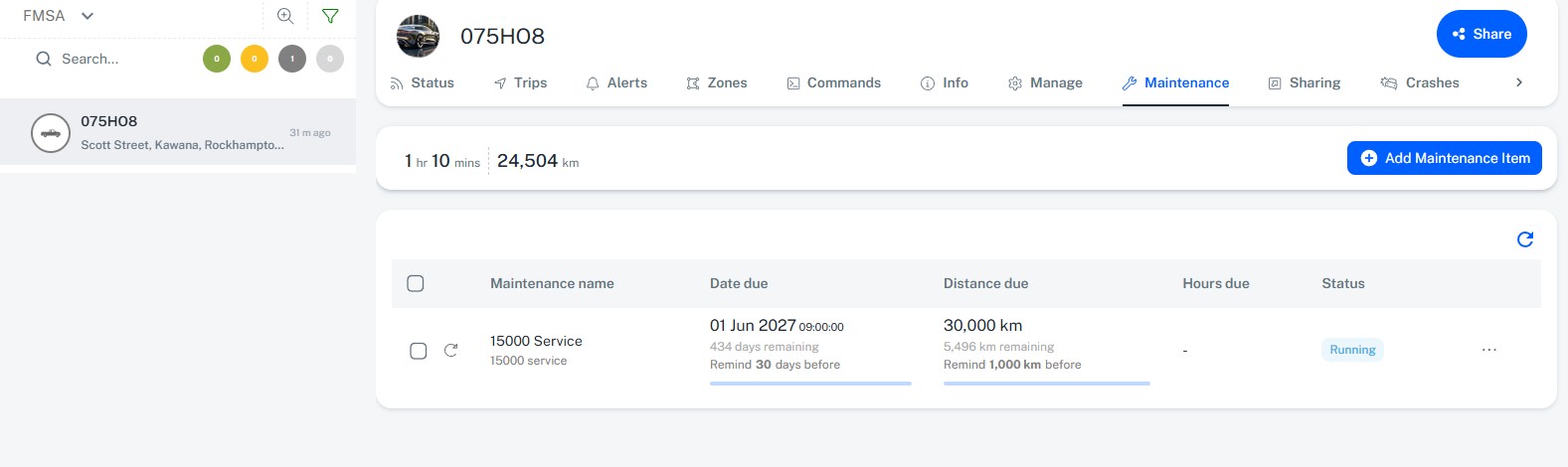Click the Hours due column header
1568x467 pixels.
pyautogui.click(x=1216, y=283)
